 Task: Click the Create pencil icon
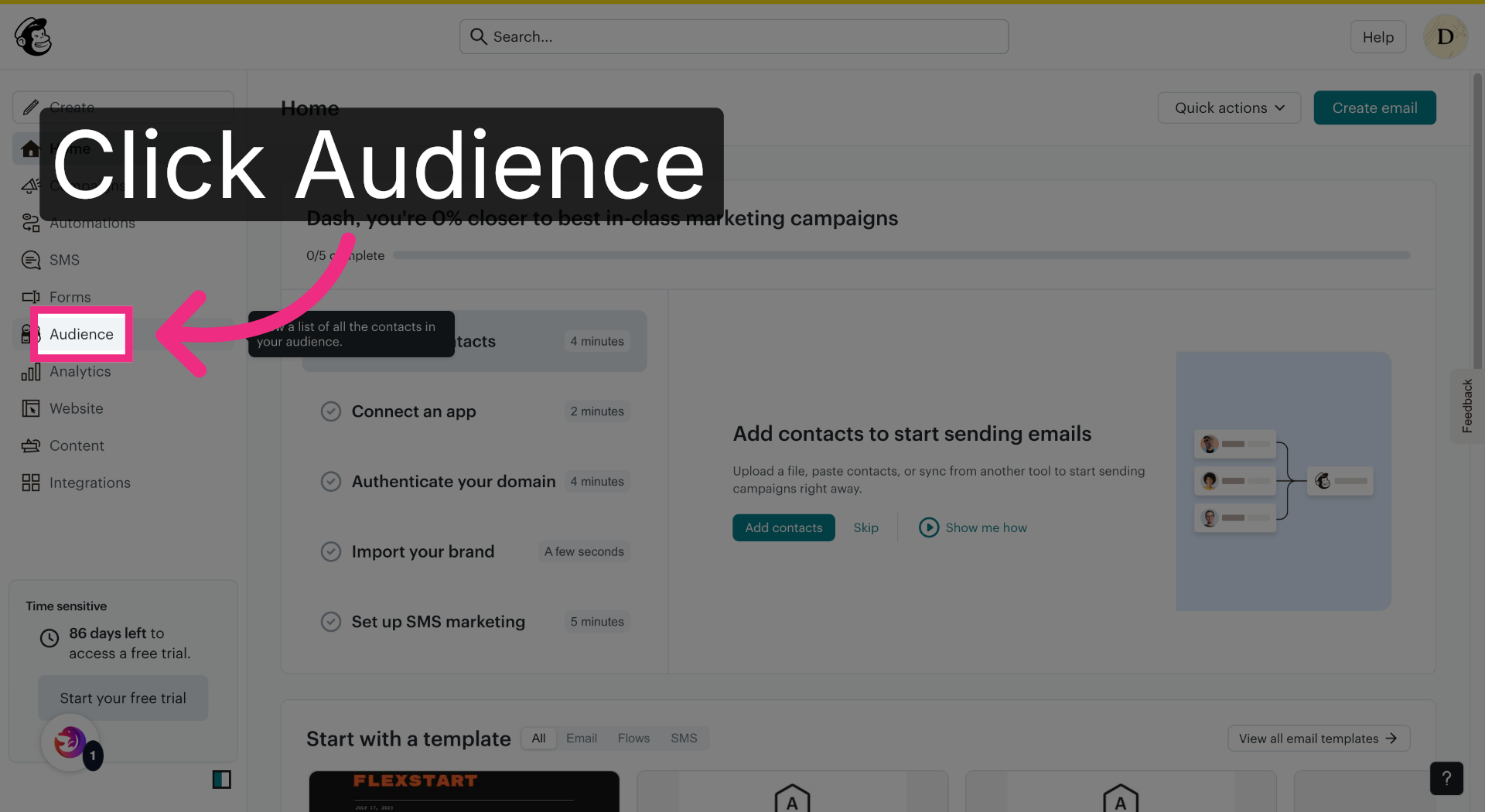click(x=31, y=107)
